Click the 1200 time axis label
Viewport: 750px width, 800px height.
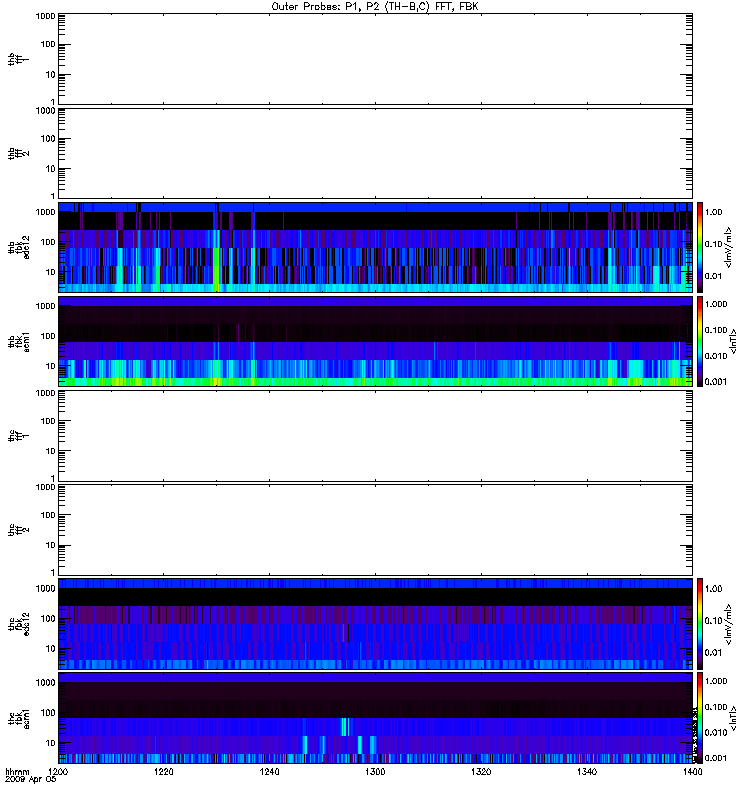tap(58, 771)
